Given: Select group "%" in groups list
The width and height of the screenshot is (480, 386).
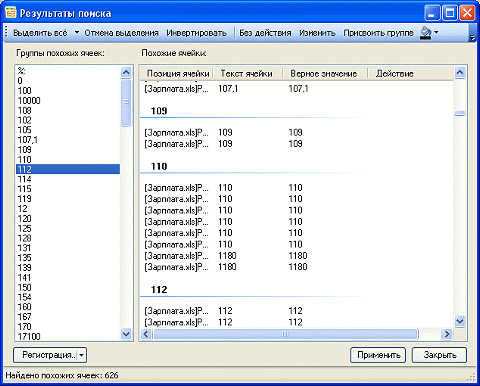Looking at the screenshot, I should [68, 71].
